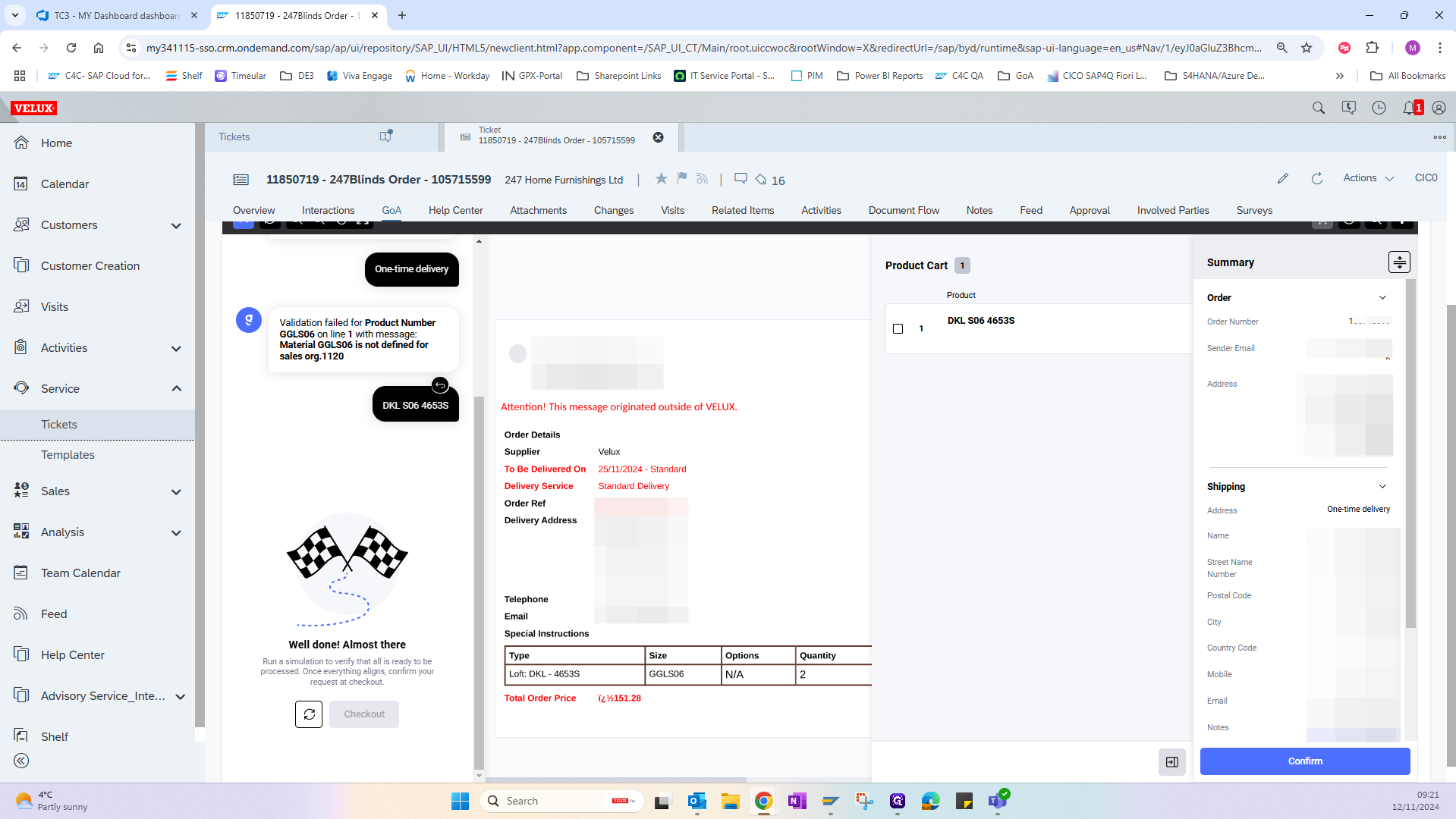Open the recent history clock icon
This screenshot has width=1456, height=819.
coord(1379,108)
